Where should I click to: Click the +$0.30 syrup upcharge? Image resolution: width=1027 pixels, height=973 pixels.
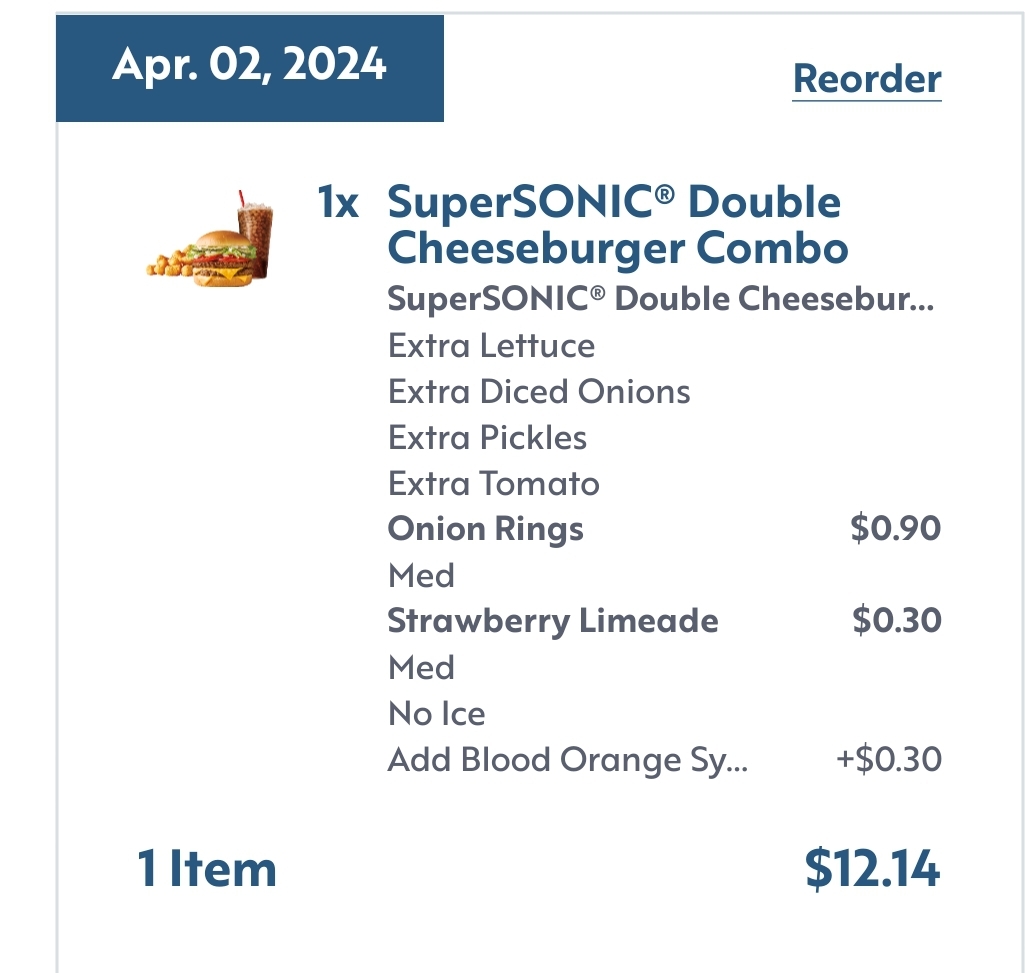click(888, 760)
